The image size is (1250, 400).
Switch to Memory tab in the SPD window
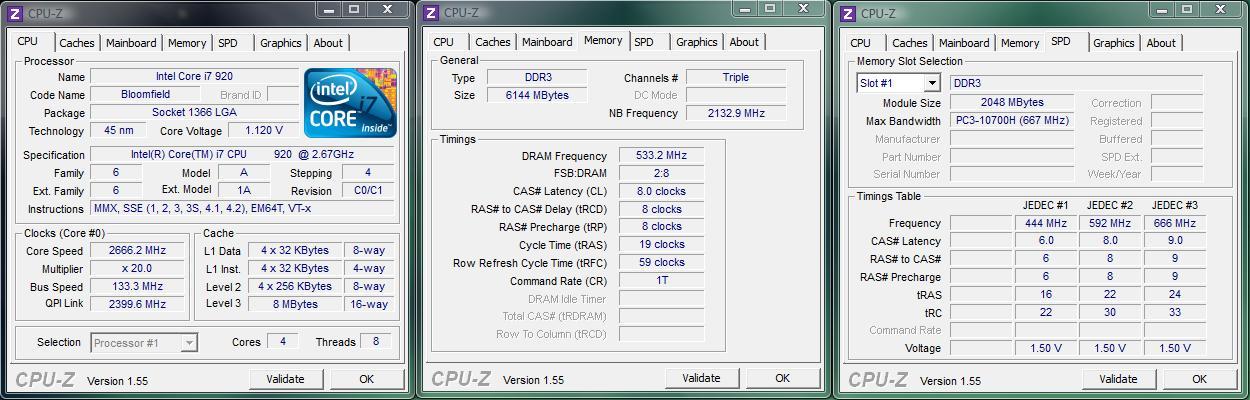(x=1020, y=43)
